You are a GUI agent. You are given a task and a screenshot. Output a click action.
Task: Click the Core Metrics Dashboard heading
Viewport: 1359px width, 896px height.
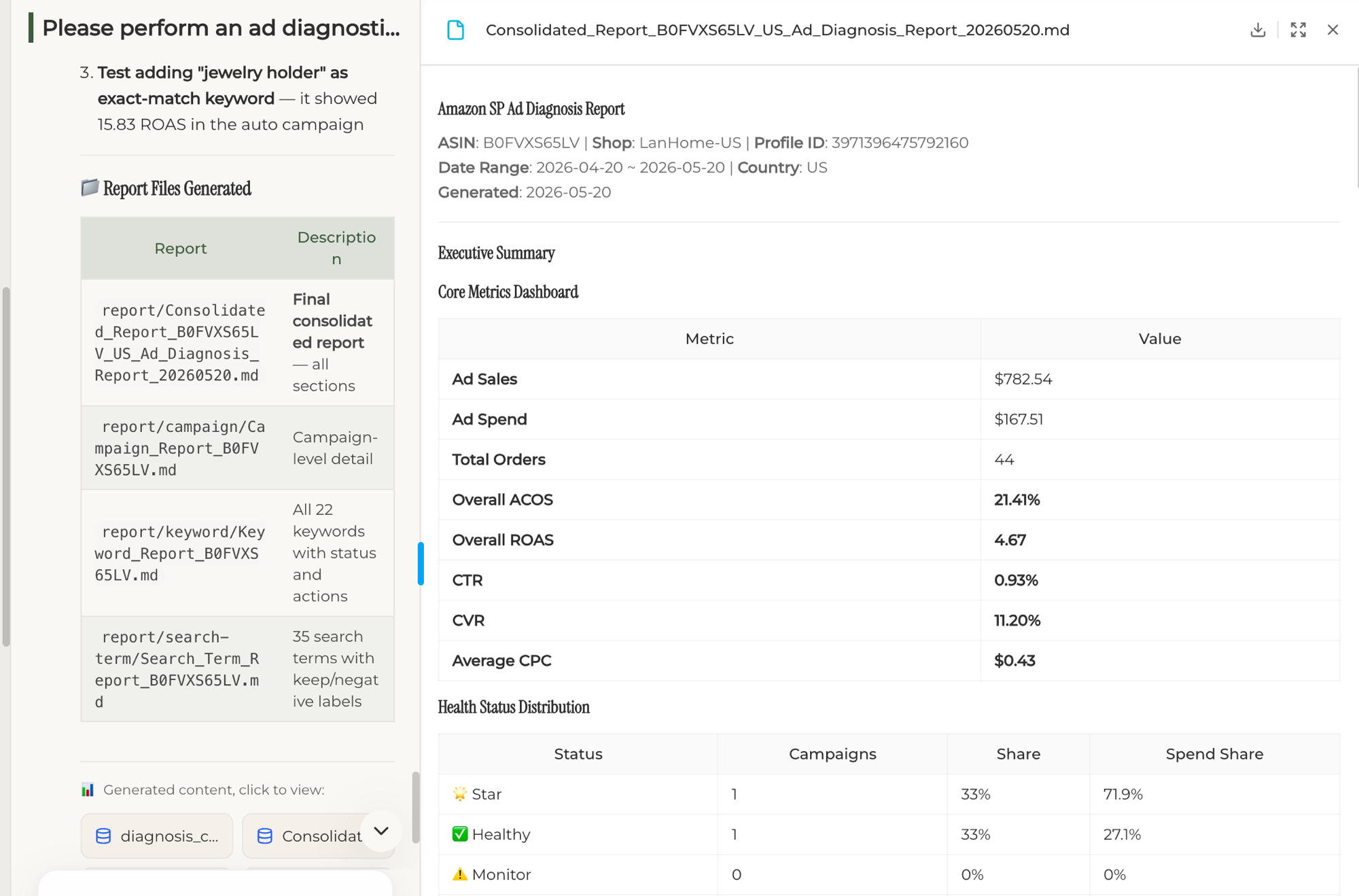(508, 292)
